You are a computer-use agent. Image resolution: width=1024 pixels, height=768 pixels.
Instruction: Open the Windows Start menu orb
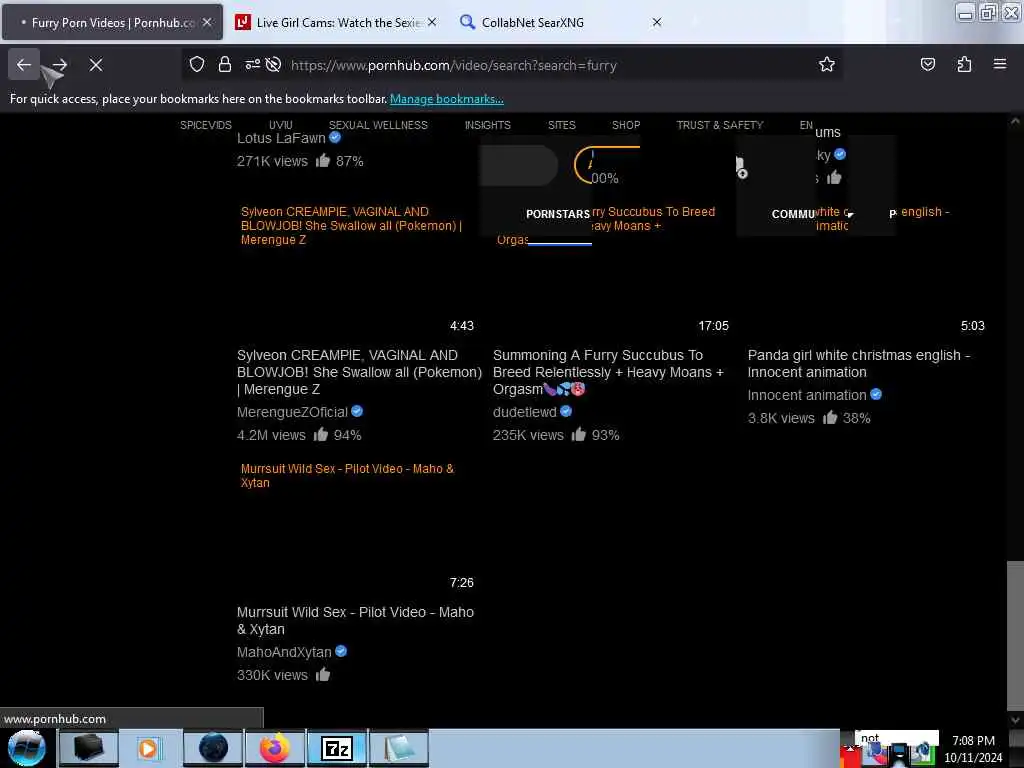[27, 748]
